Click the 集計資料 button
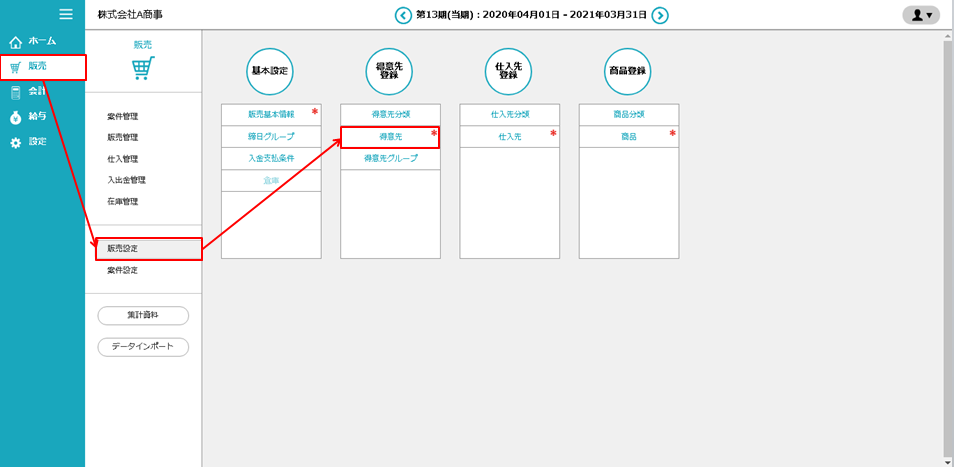The image size is (954, 467). [143, 315]
